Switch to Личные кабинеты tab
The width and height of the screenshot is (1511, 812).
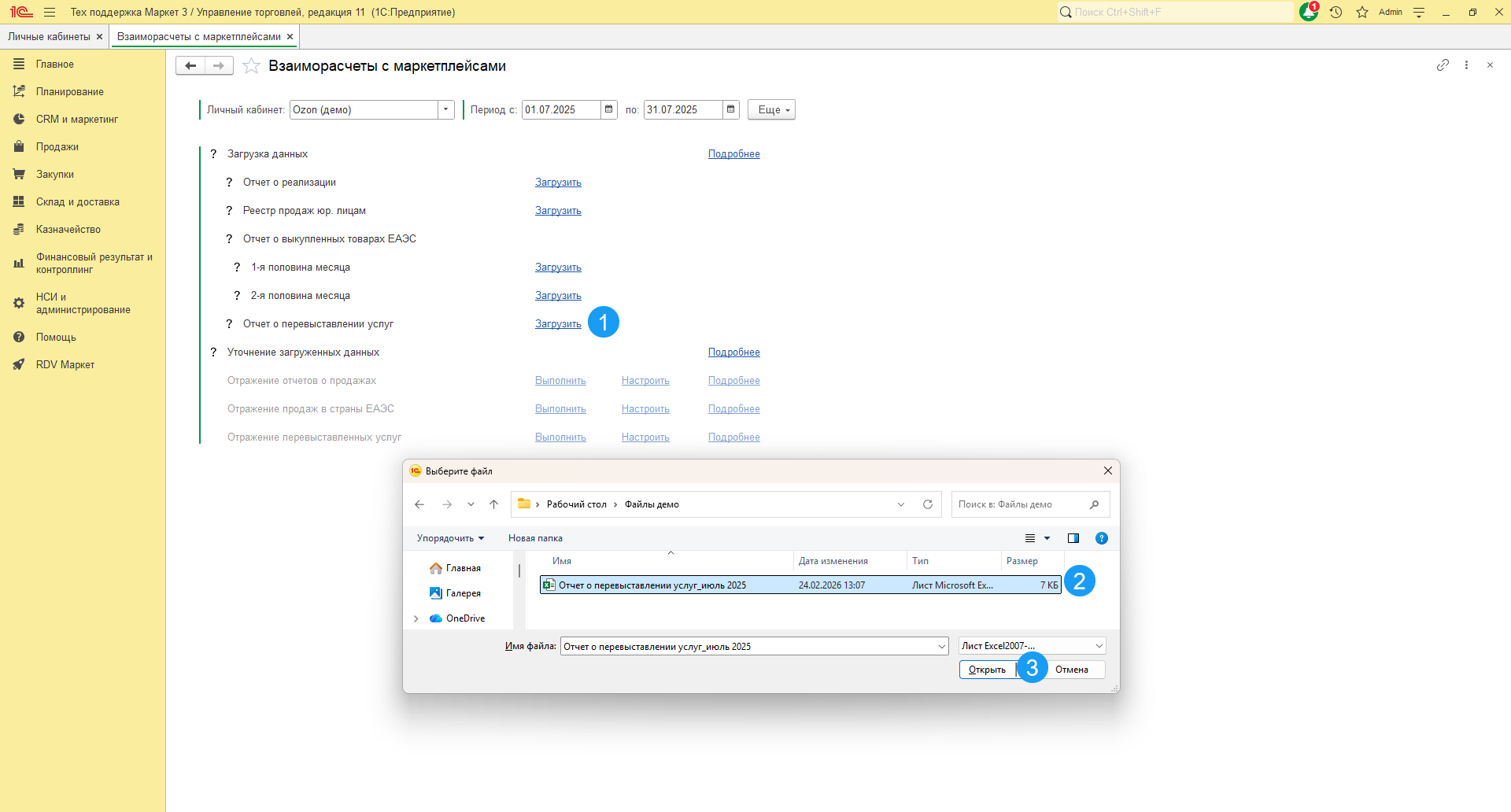[x=49, y=37]
